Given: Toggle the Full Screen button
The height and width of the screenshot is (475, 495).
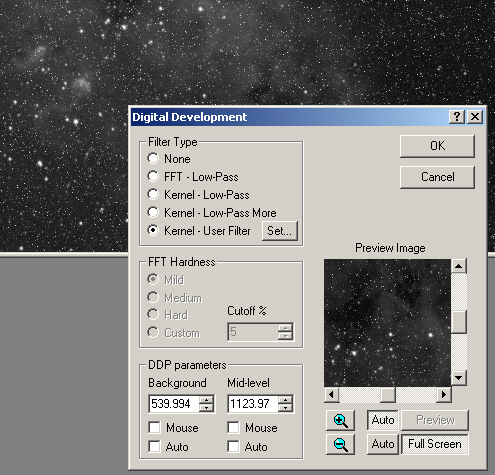Looking at the screenshot, I should (435, 444).
